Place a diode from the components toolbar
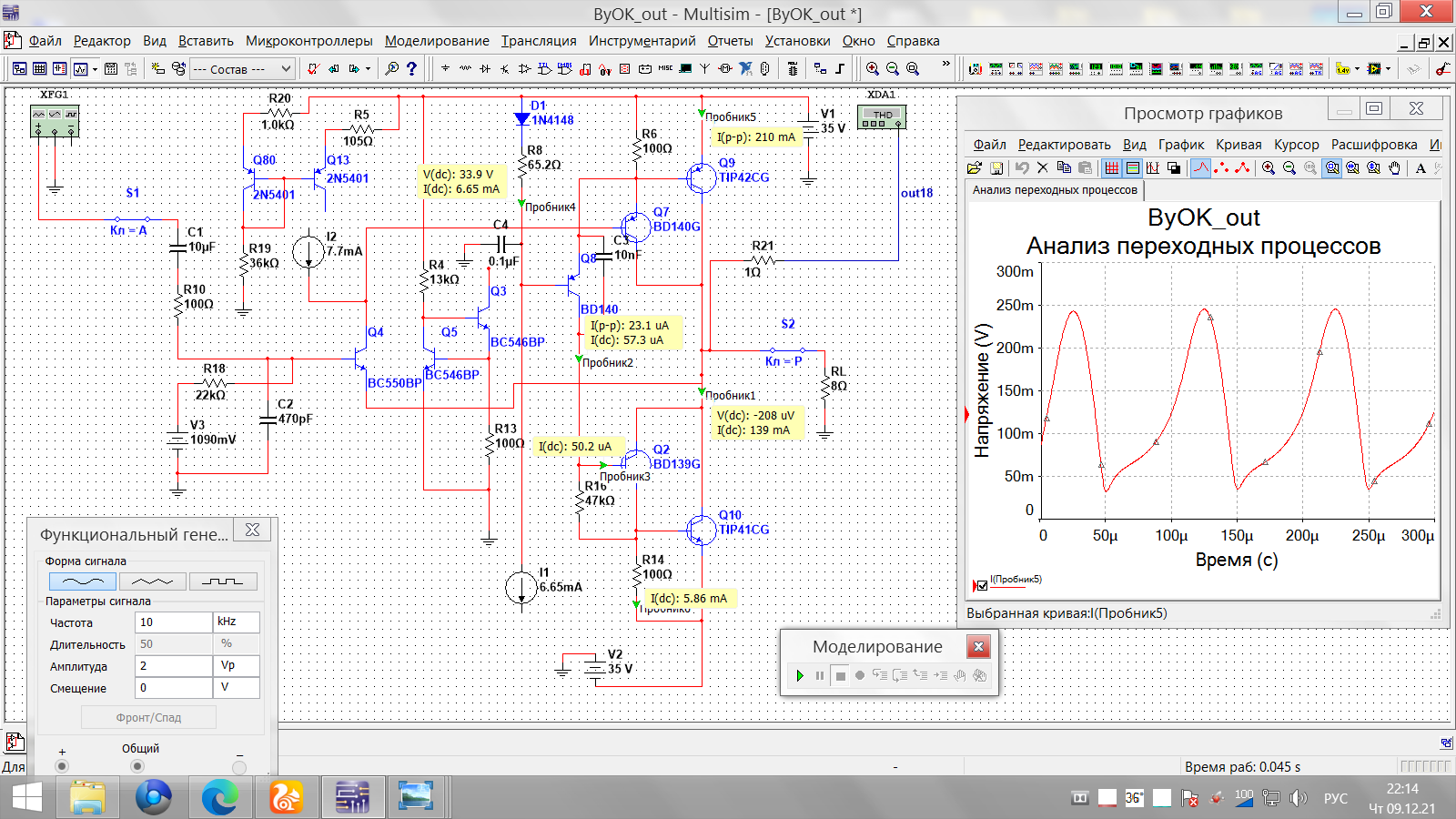This screenshot has width=1456, height=819. tap(485, 68)
